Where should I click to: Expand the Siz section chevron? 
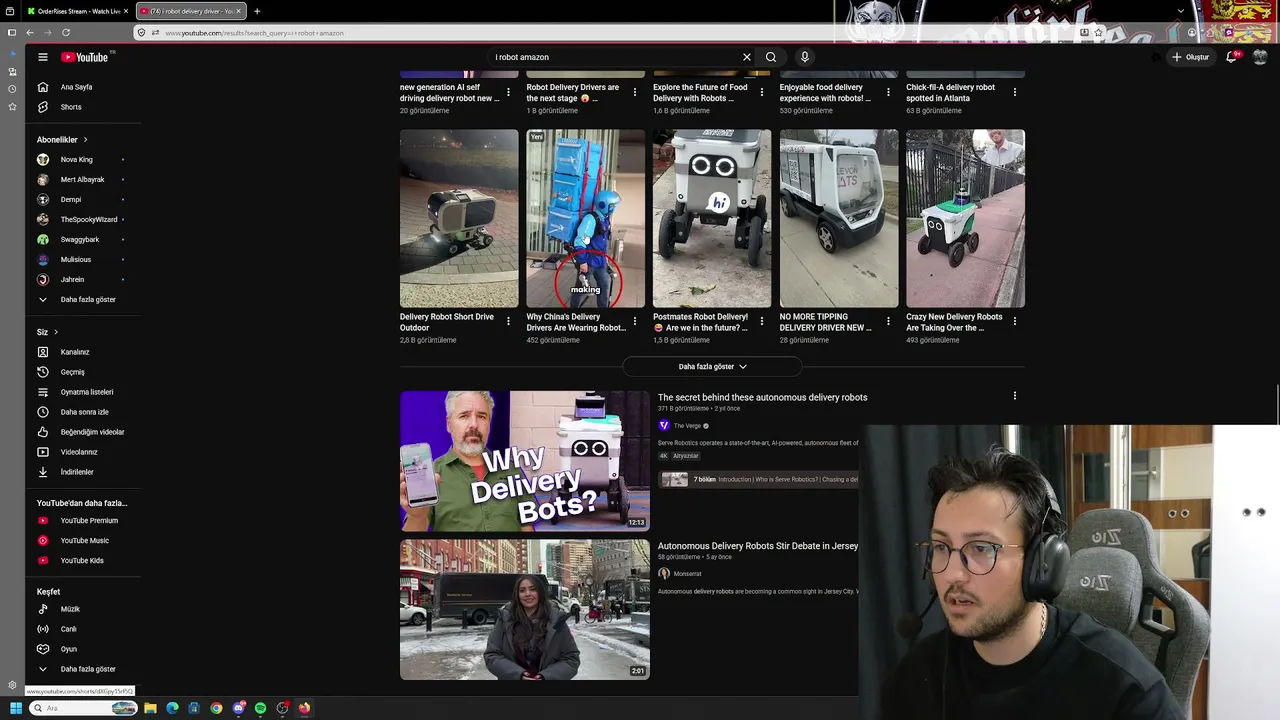coord(56,332)
